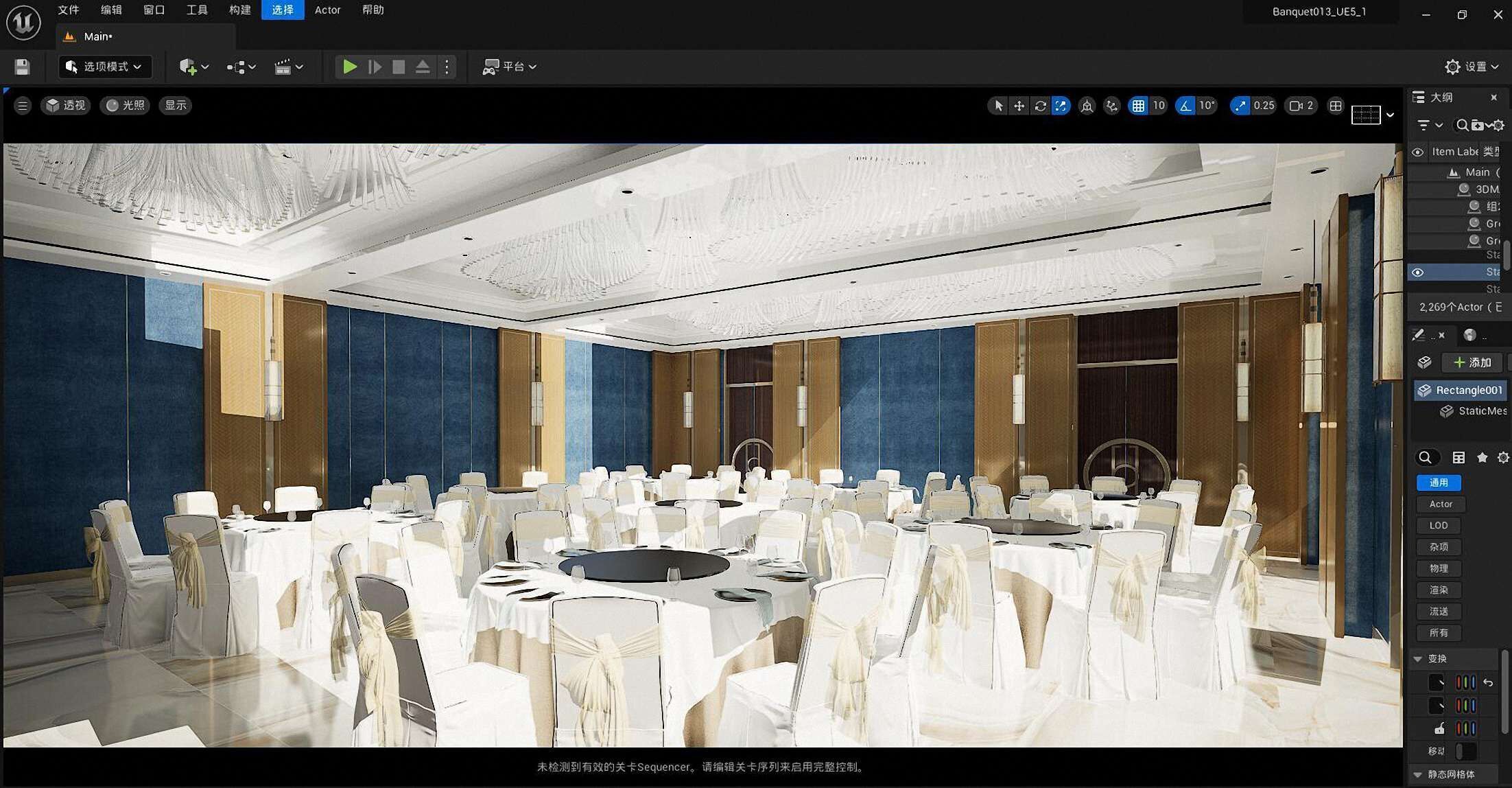The height and width of the screenshot is (788, 1512).
Task: Open outliner filter options
Action: point(1430,125)
